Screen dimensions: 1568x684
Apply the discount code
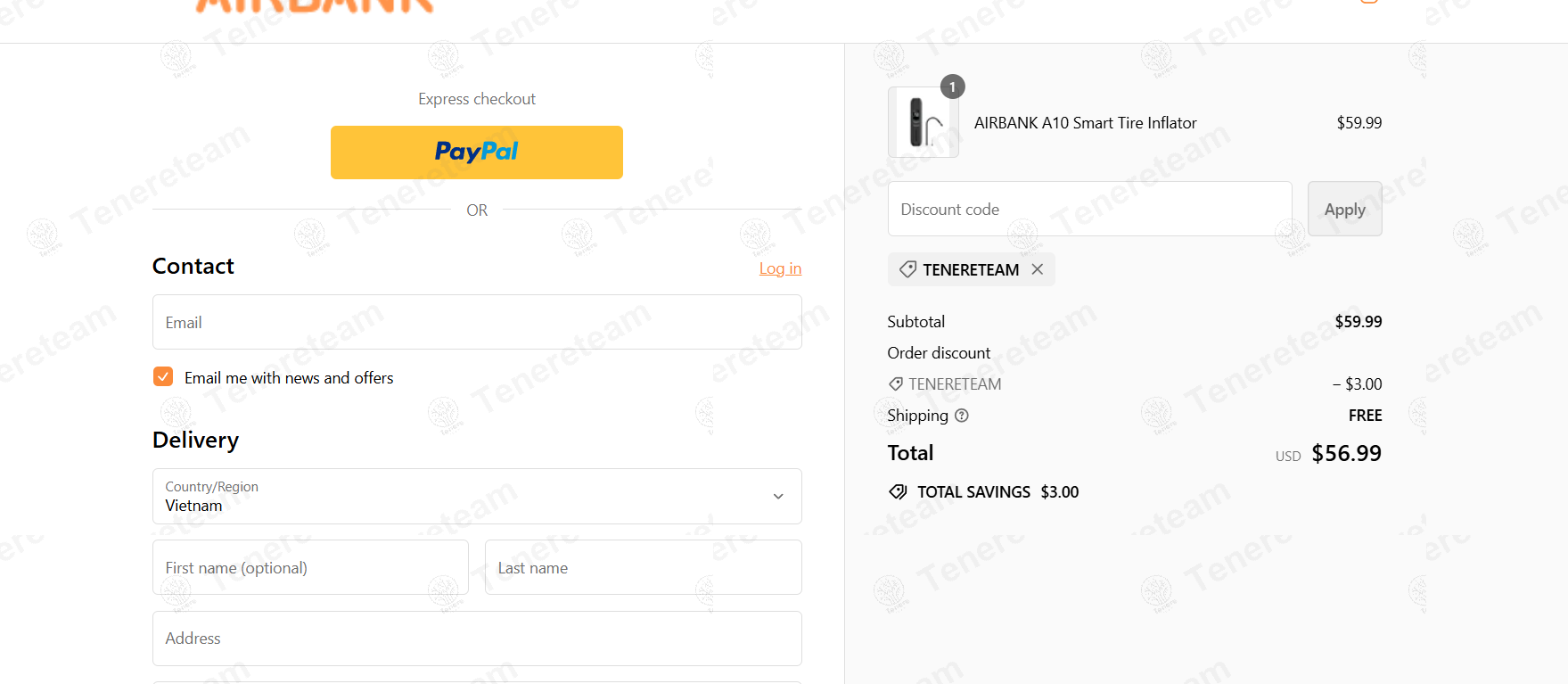pos(1344,209)
